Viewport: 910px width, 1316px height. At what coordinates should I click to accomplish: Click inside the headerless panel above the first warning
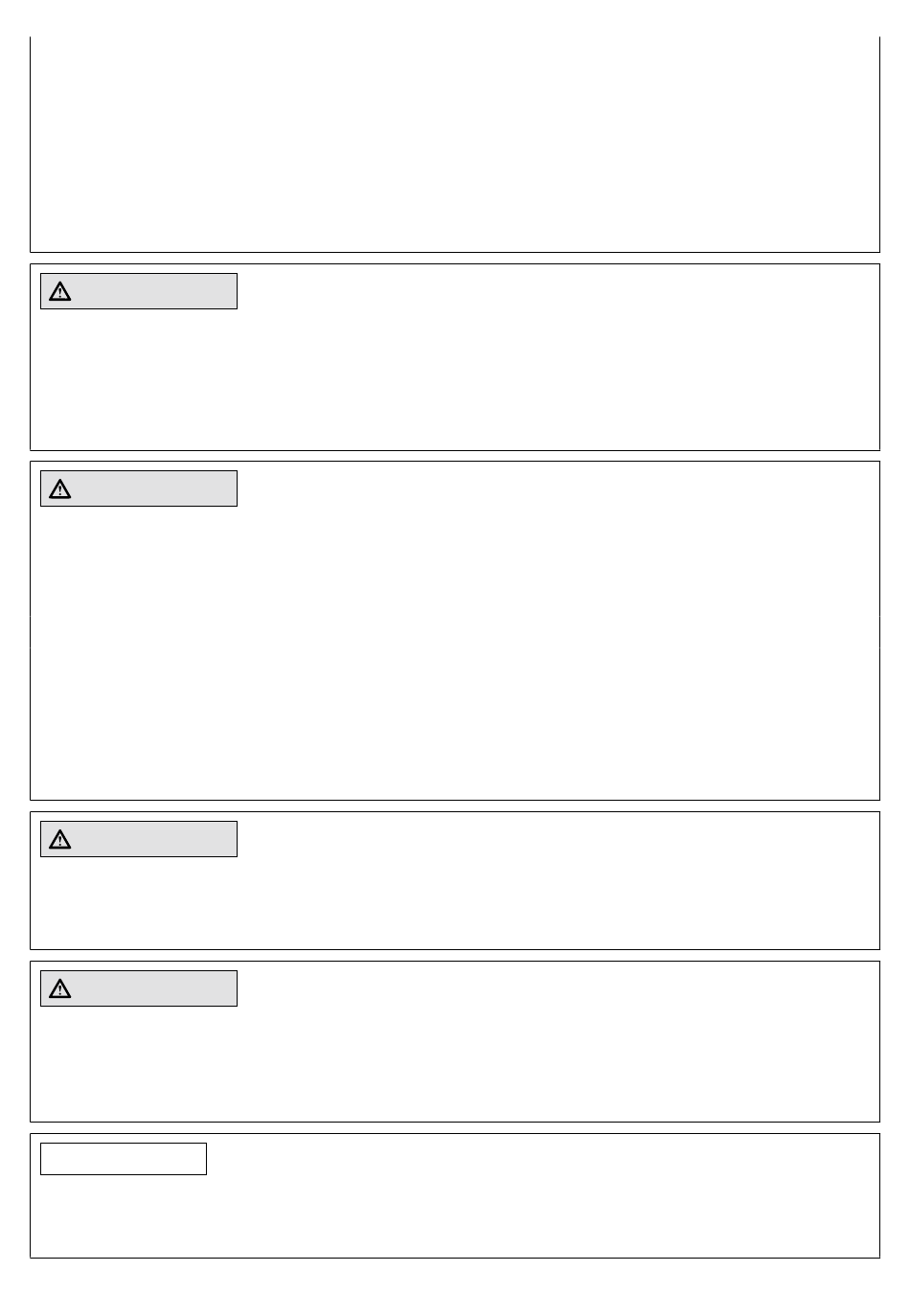coord(455,144)
